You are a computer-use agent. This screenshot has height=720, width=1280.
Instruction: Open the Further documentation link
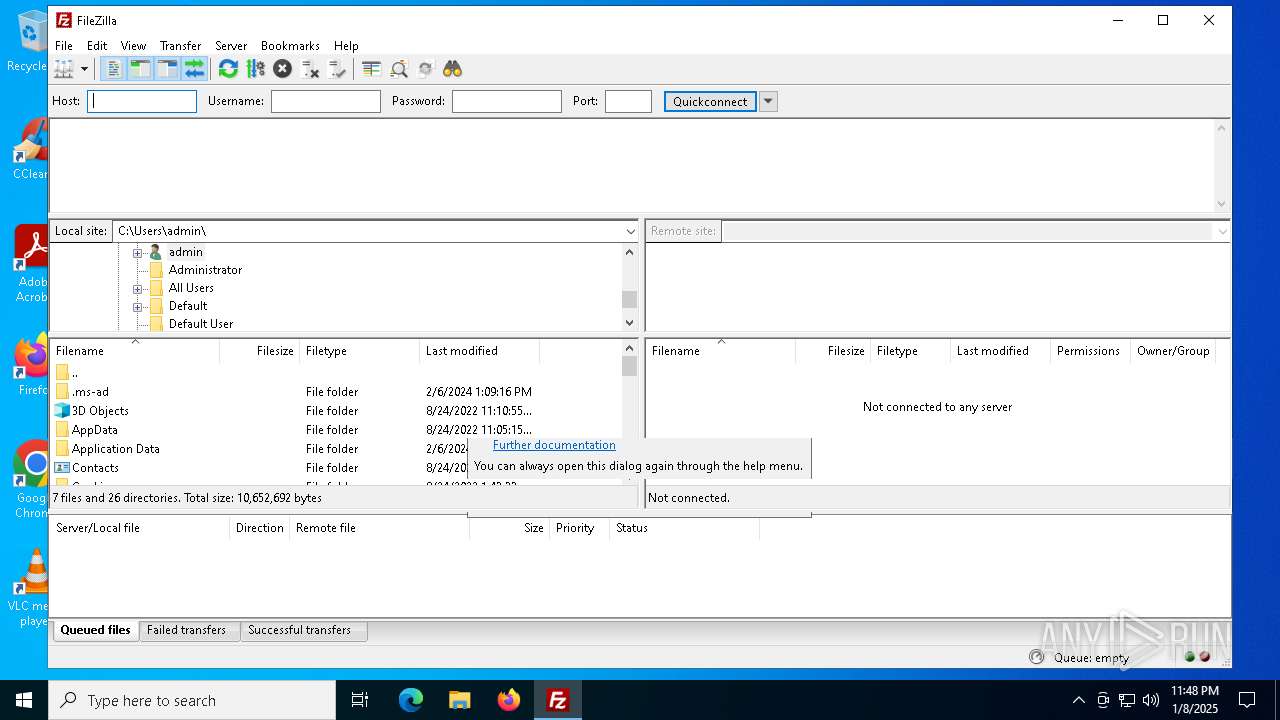click(554, 445)
